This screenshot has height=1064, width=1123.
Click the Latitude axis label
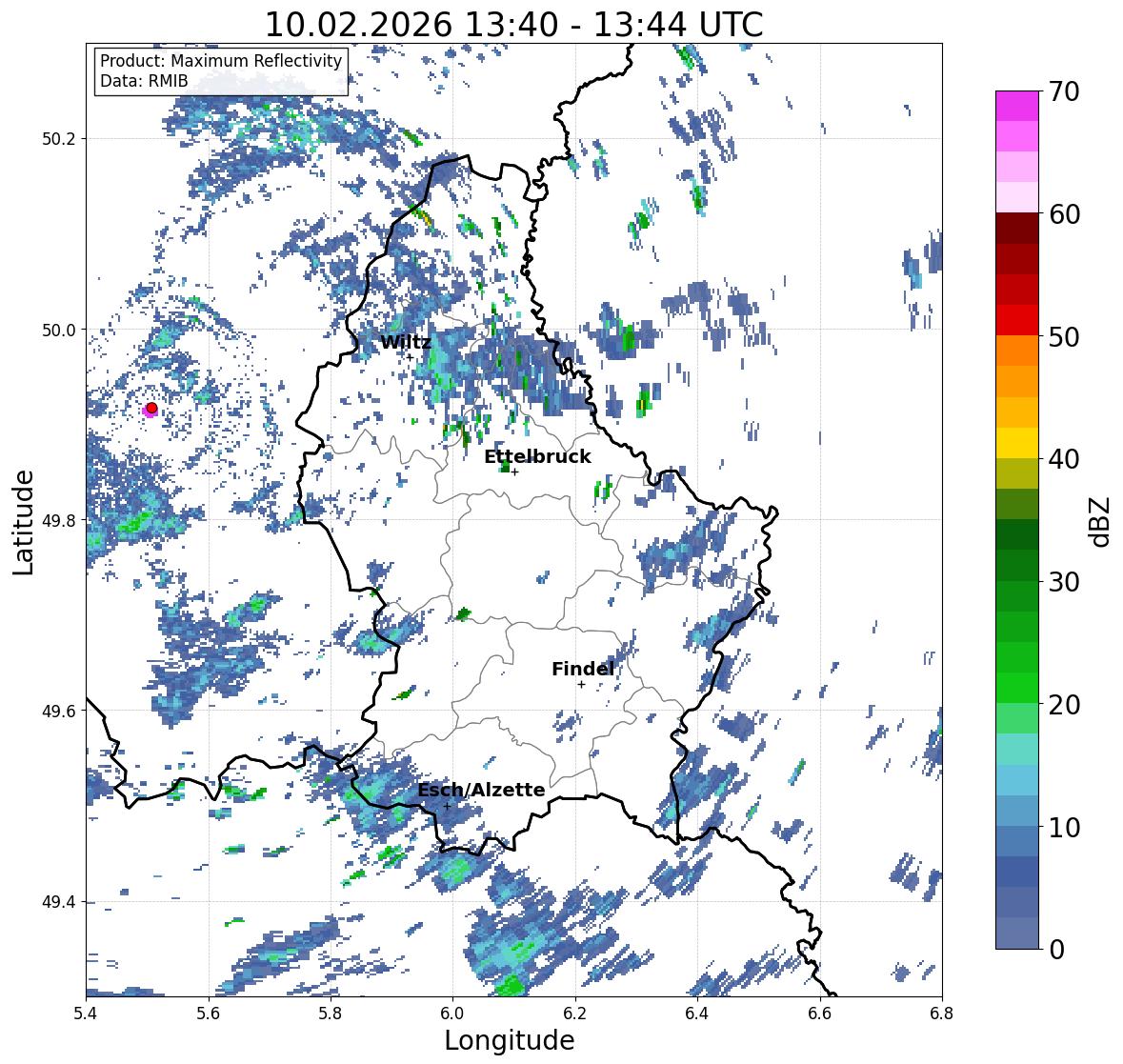(x=23, y=523)
